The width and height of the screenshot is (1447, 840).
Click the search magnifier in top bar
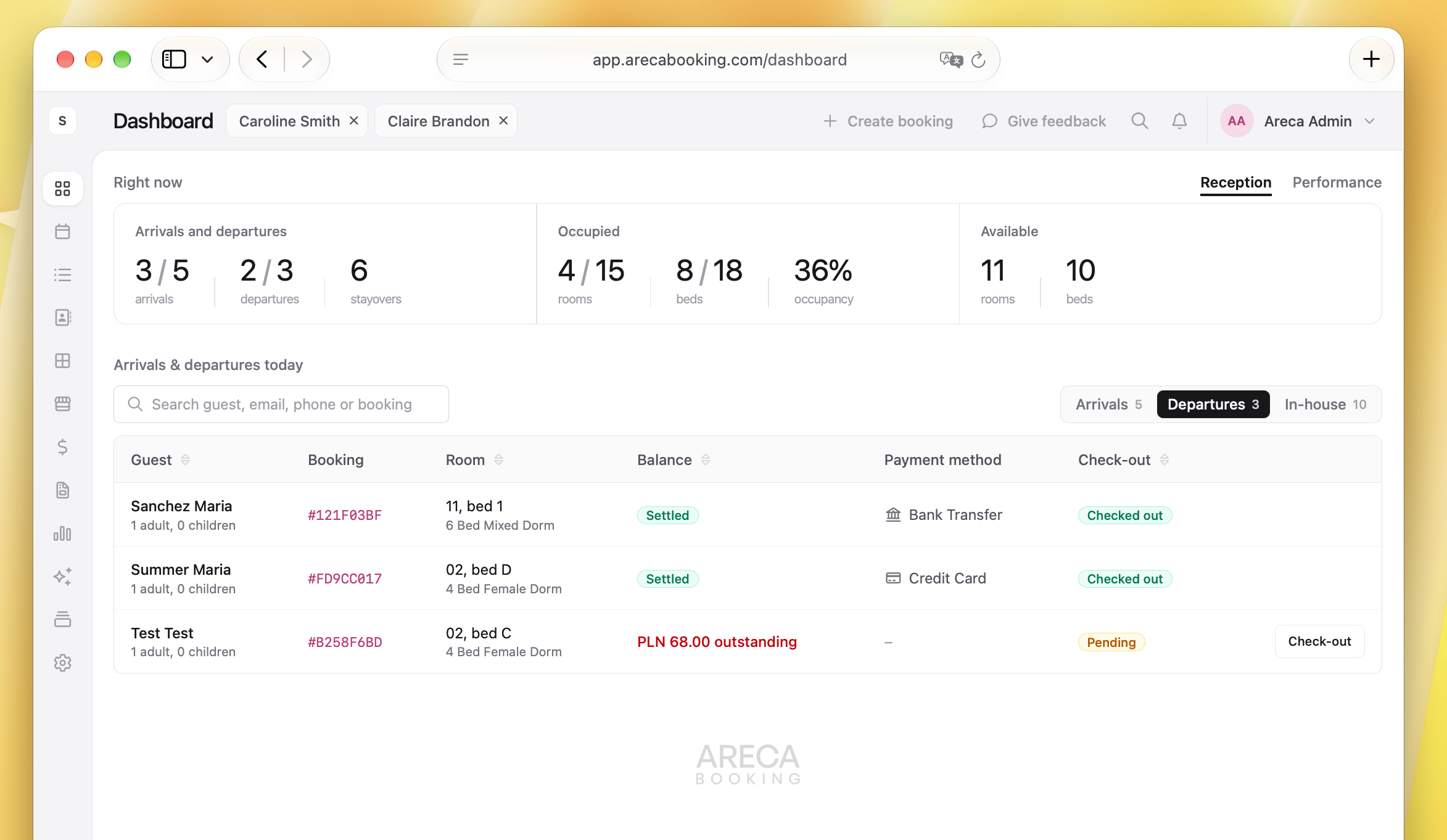[x=1139, y=121]
